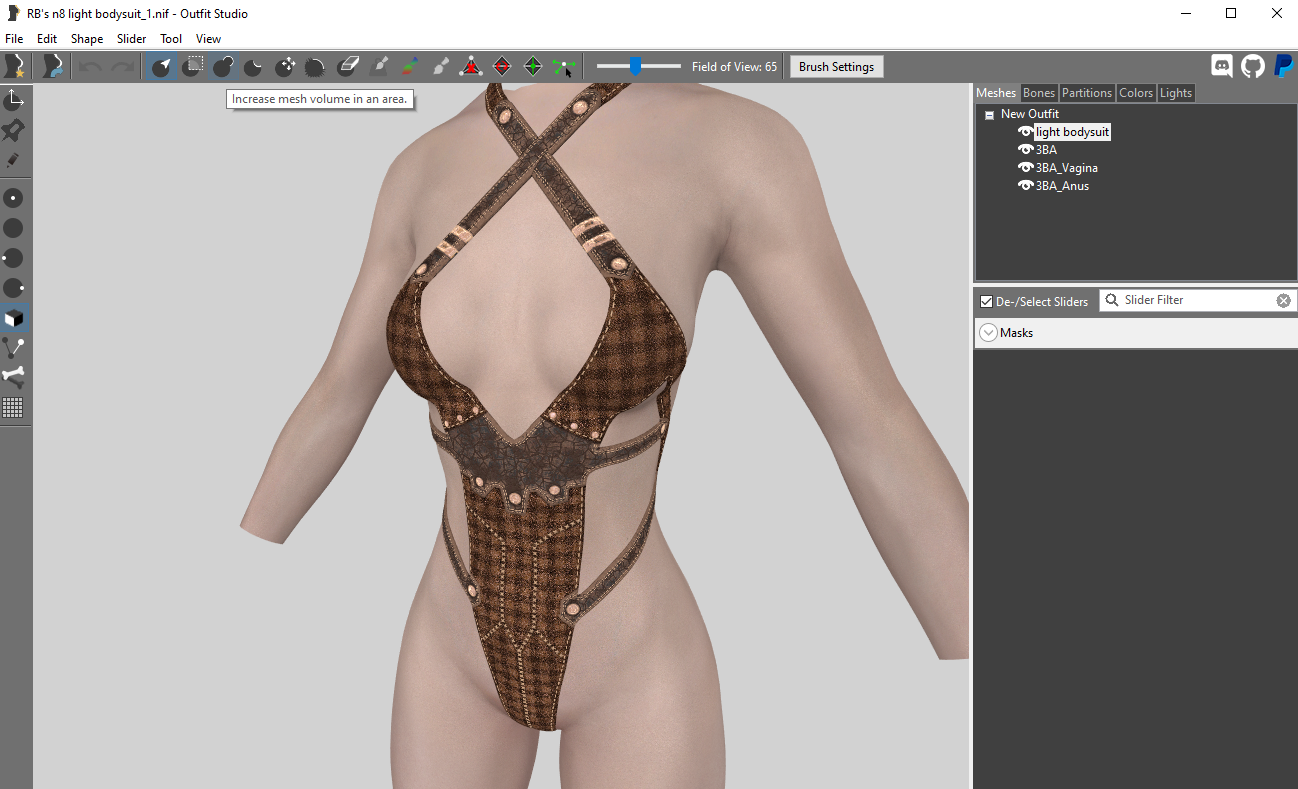The image size is (1298, 789).
Task: Uncheck the De-/Select Sliders checkbox
Action: click(x=987, y=301)
